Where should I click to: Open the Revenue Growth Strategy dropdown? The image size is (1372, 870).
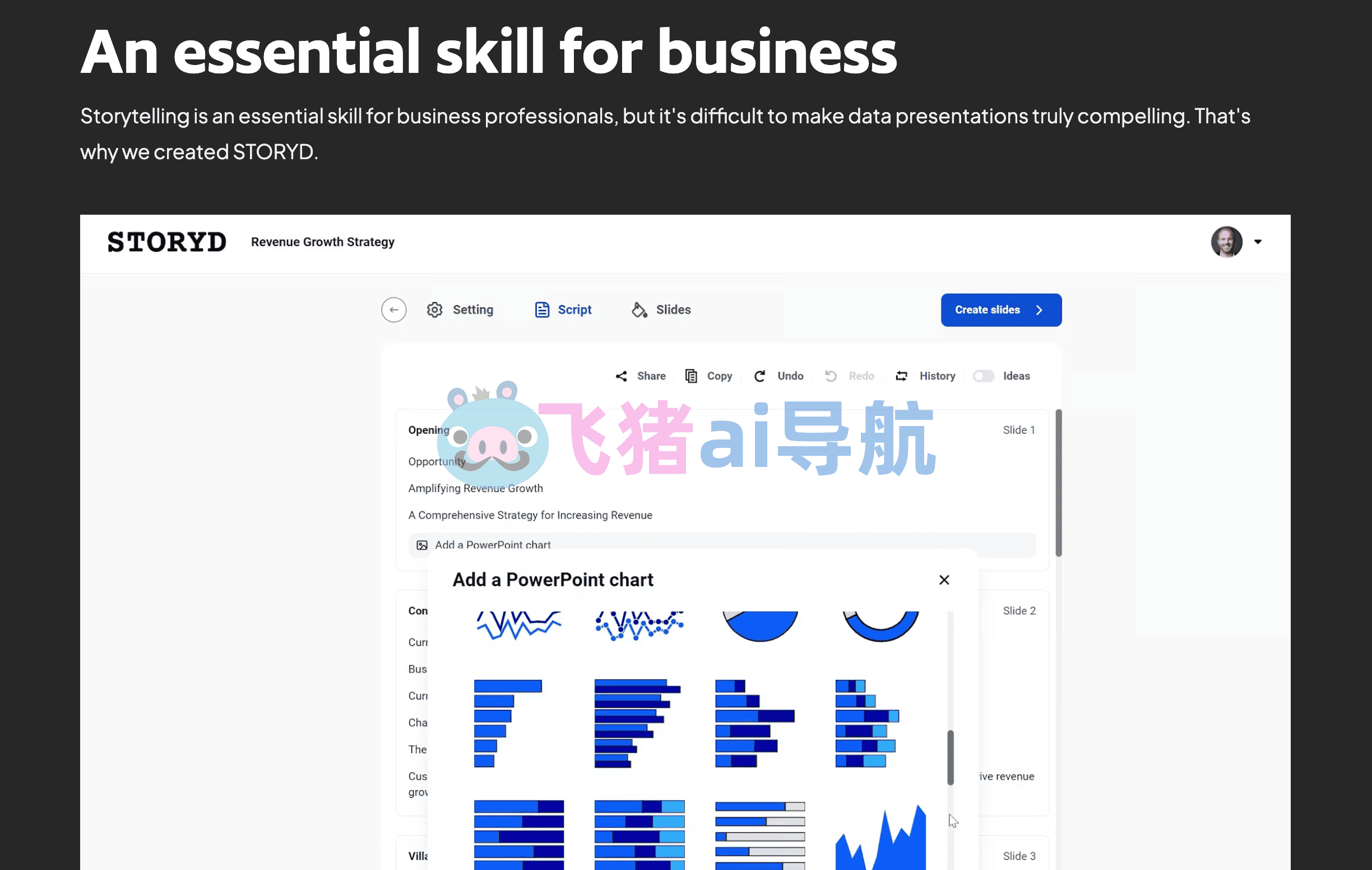(x=322, y=241)
